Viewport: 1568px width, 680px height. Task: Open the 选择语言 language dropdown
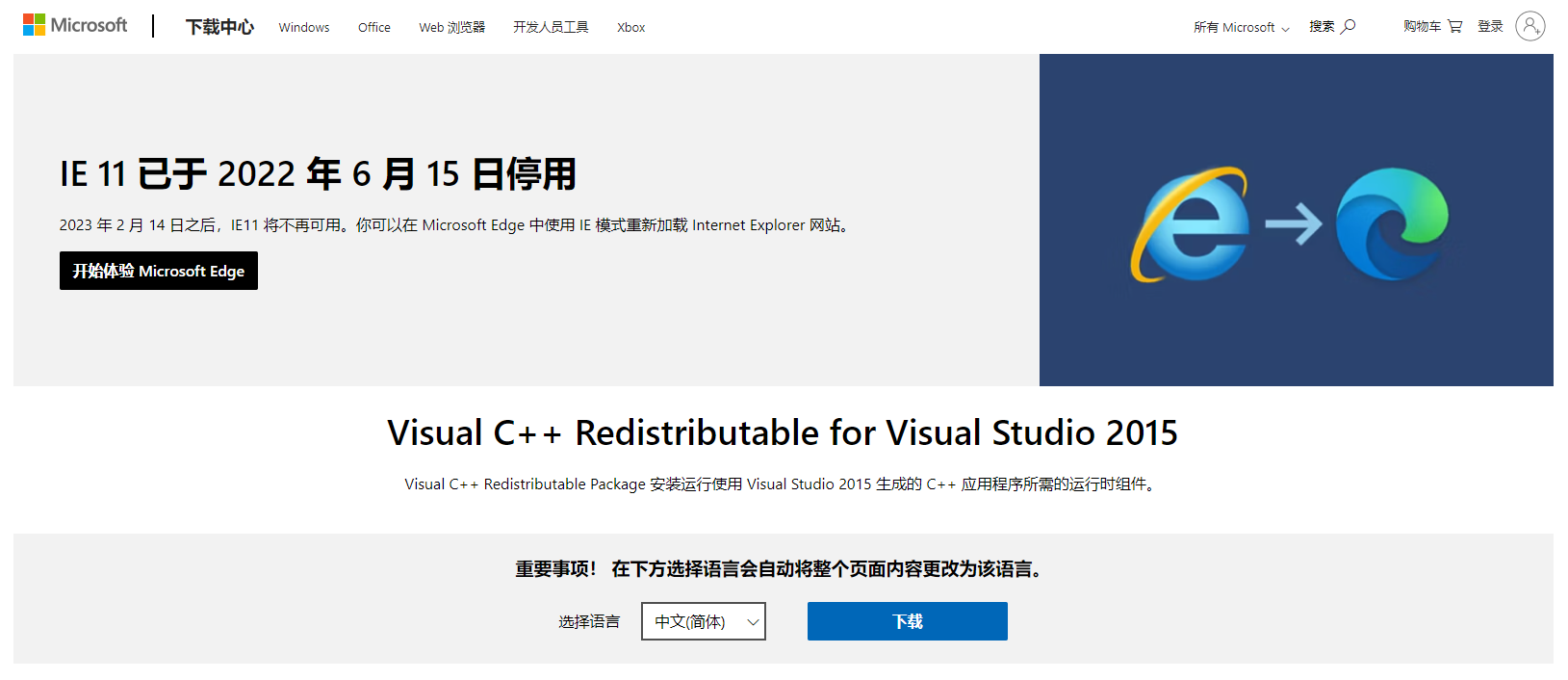coord(703,621)
